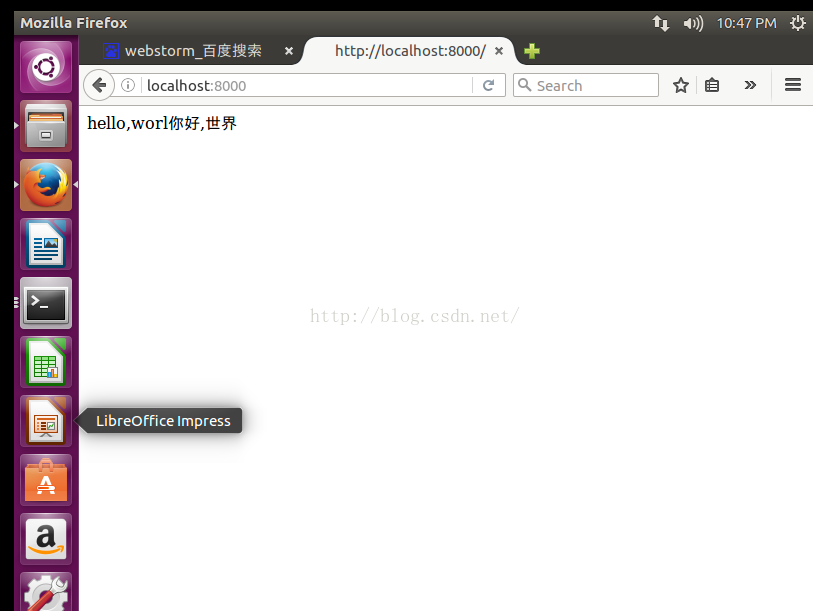Screen dimensions: 813x611
Task: Open the Files manager from the launcher
Action: click(x=46, y=126)
